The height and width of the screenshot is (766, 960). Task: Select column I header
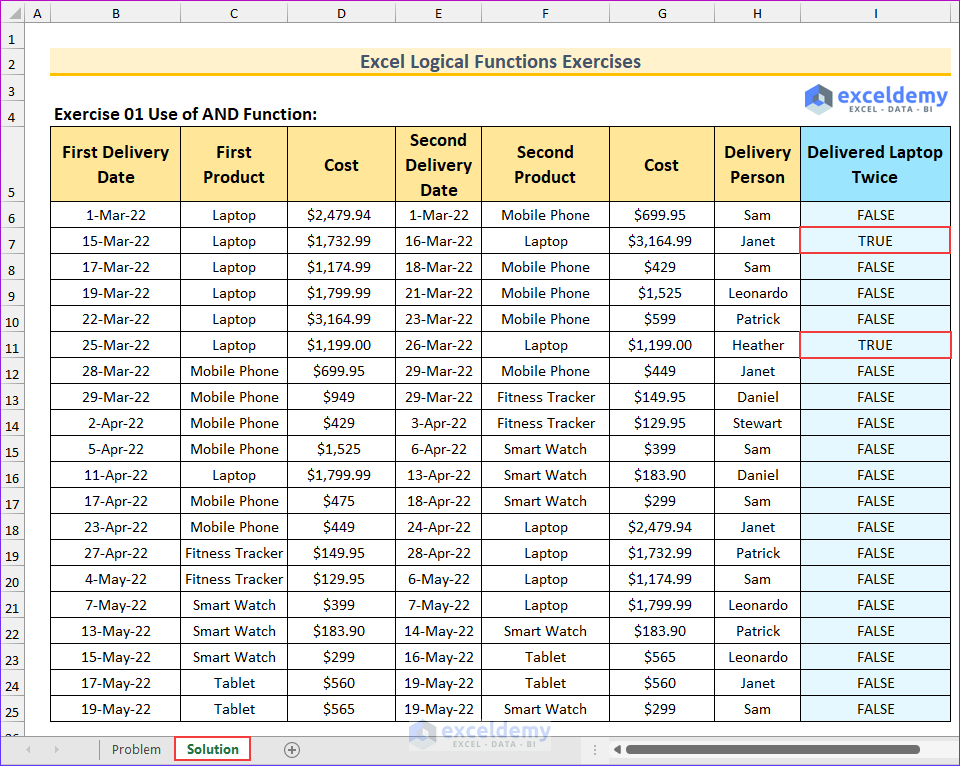pos(876,13)
